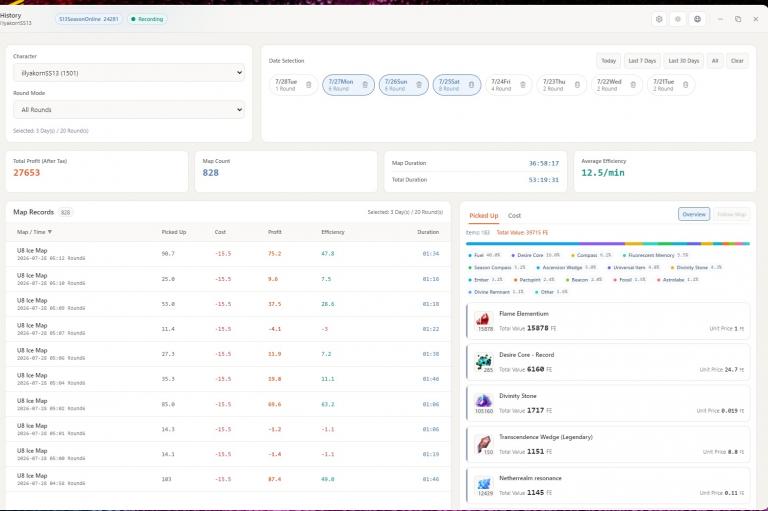The image size is (768, 511).
Task: Click the Divinity Stone item icon
Action: [x=483, y=401]
